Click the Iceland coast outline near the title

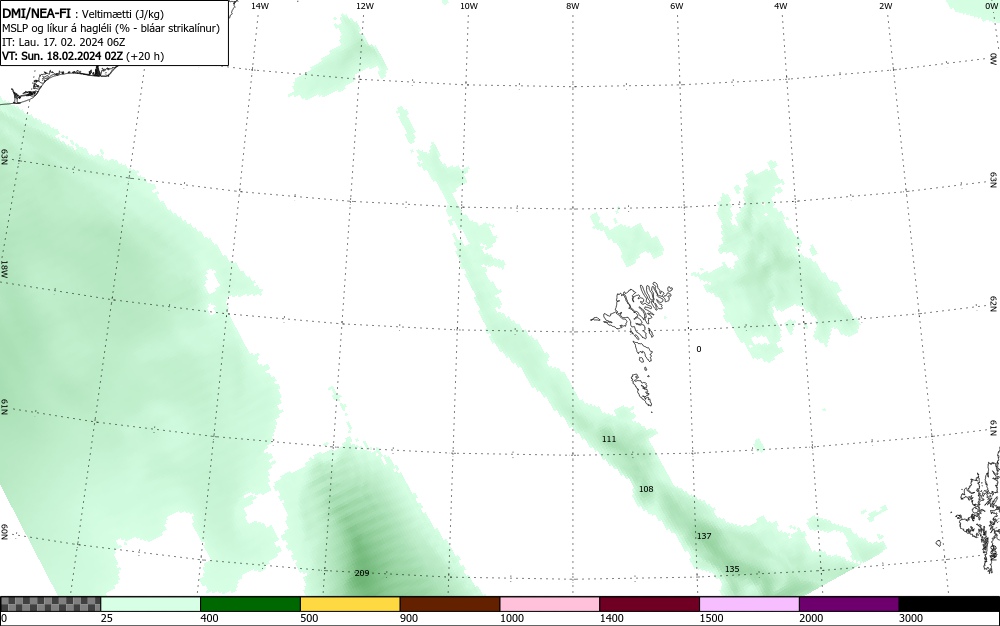point(61,84)
